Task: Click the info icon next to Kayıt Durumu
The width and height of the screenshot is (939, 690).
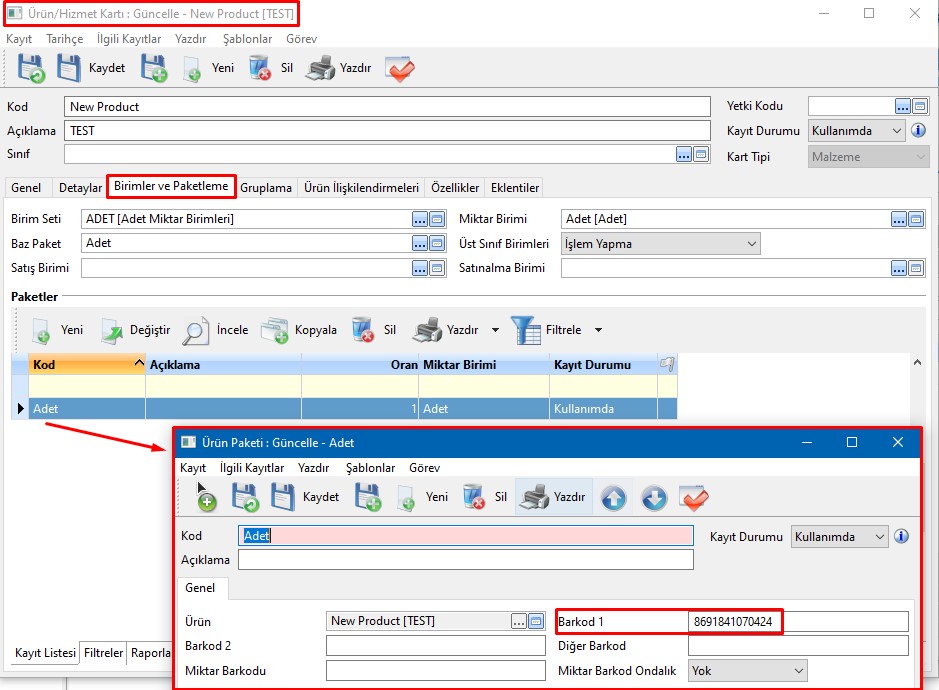Action: 918,131
